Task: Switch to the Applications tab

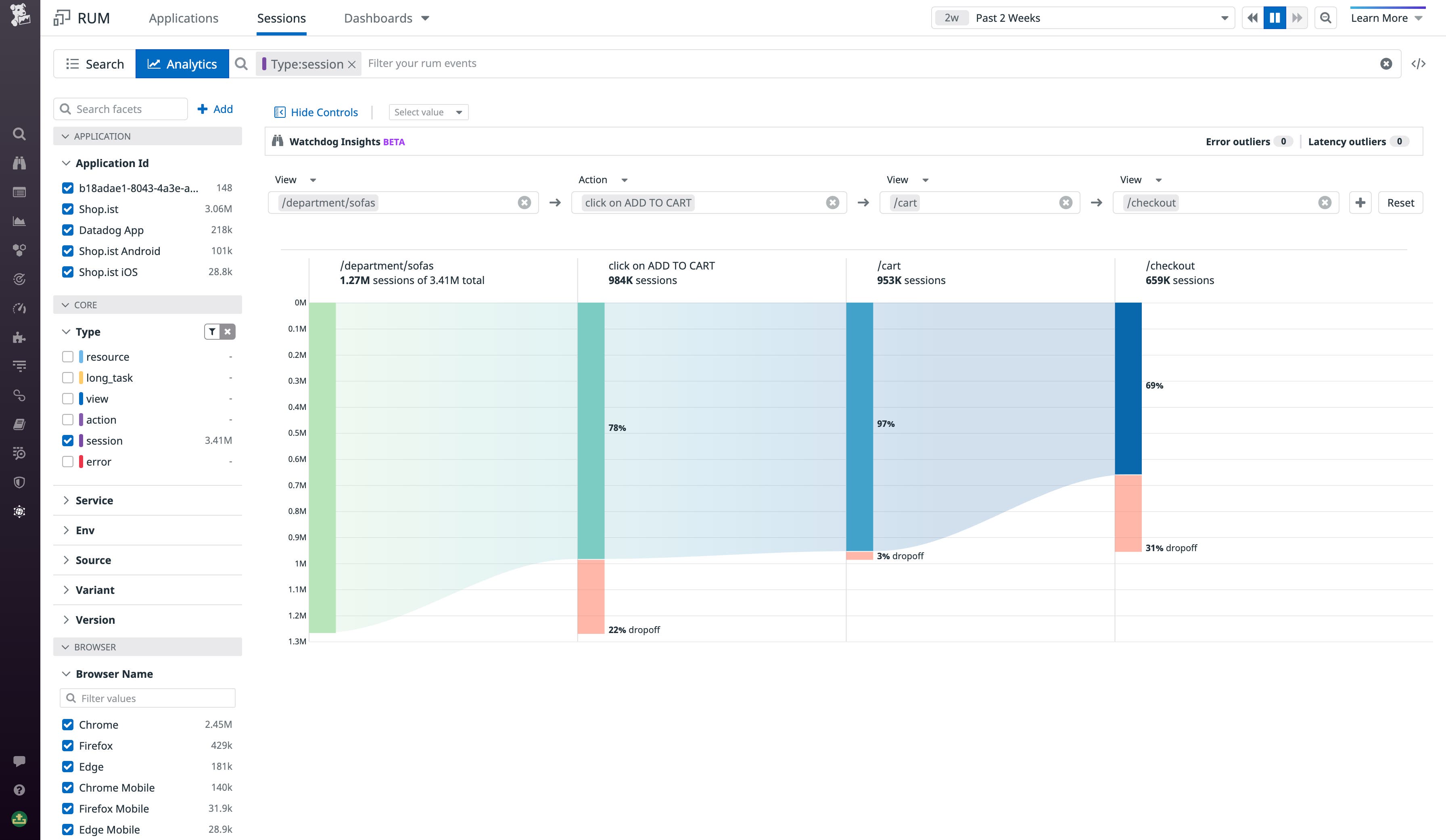Action: coord(183,18)
